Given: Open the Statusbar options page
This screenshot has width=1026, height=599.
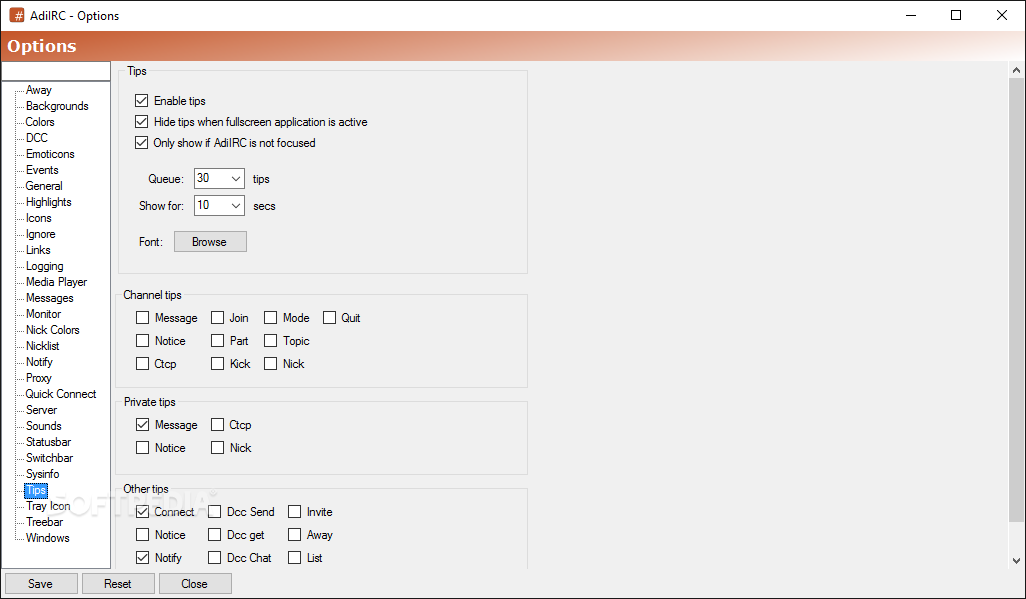Looking at the screenshot, I should [48, 443].
